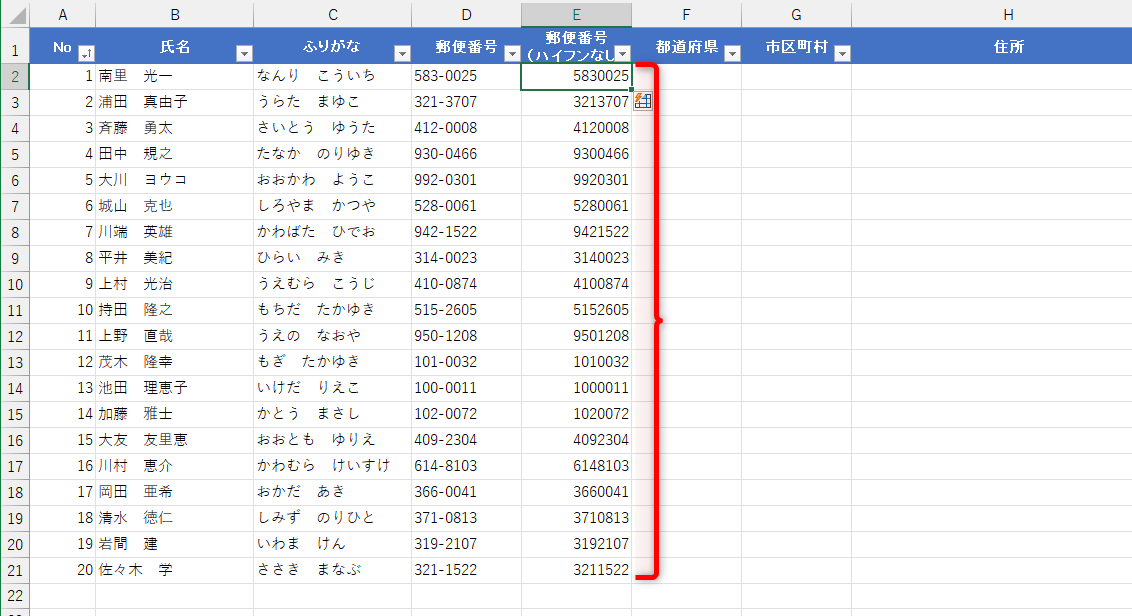Select column F header
This screenshot has width=1132, height=616.
686,14
